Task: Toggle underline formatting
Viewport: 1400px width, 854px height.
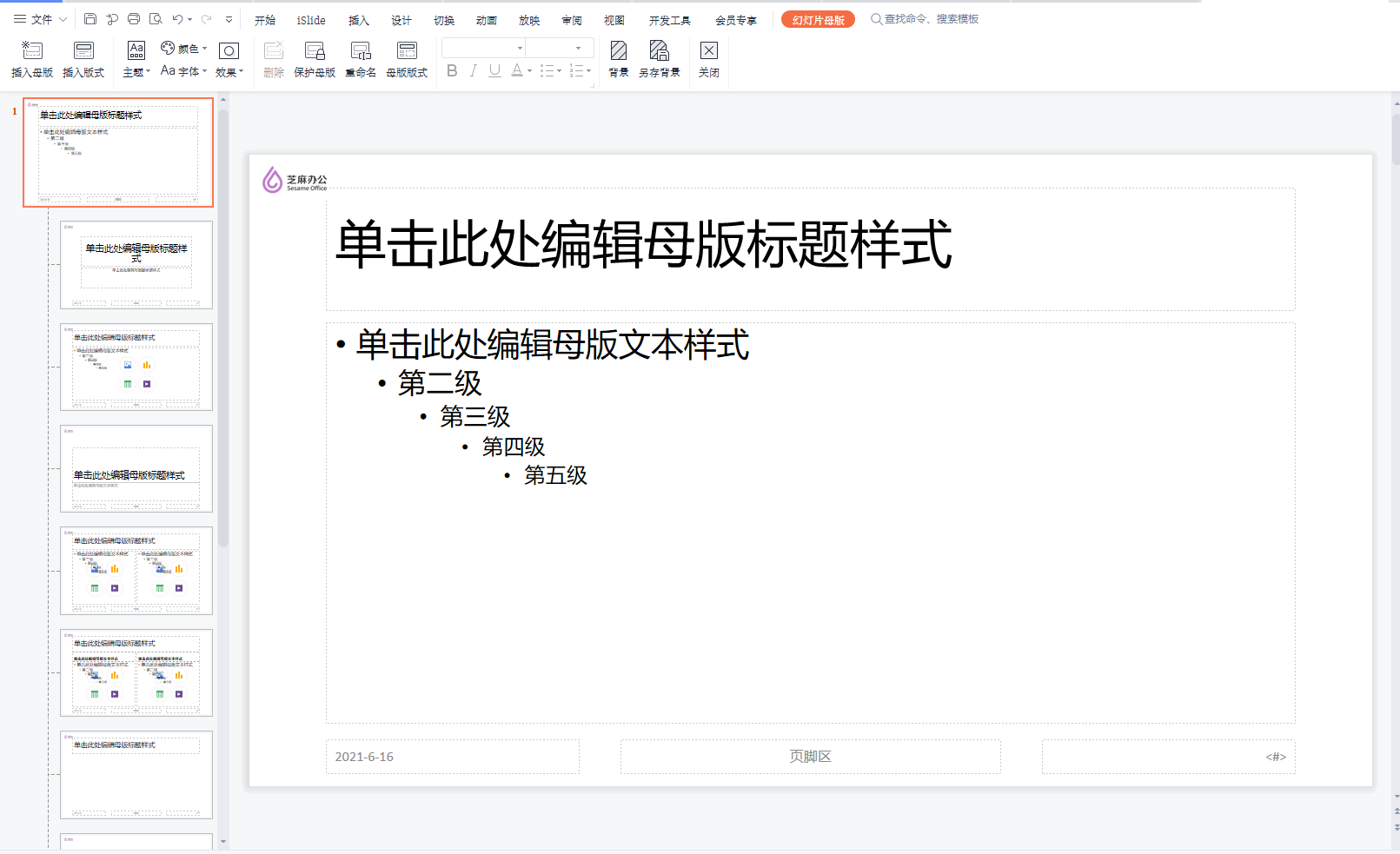Action: pos(494,70)
